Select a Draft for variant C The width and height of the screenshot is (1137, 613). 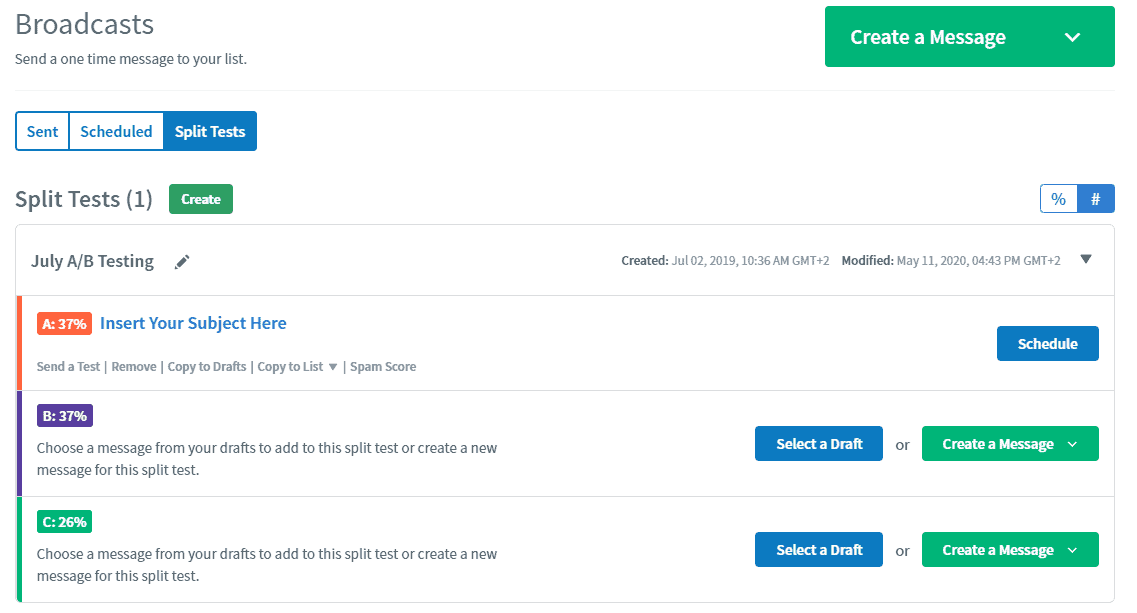(818, 549)
